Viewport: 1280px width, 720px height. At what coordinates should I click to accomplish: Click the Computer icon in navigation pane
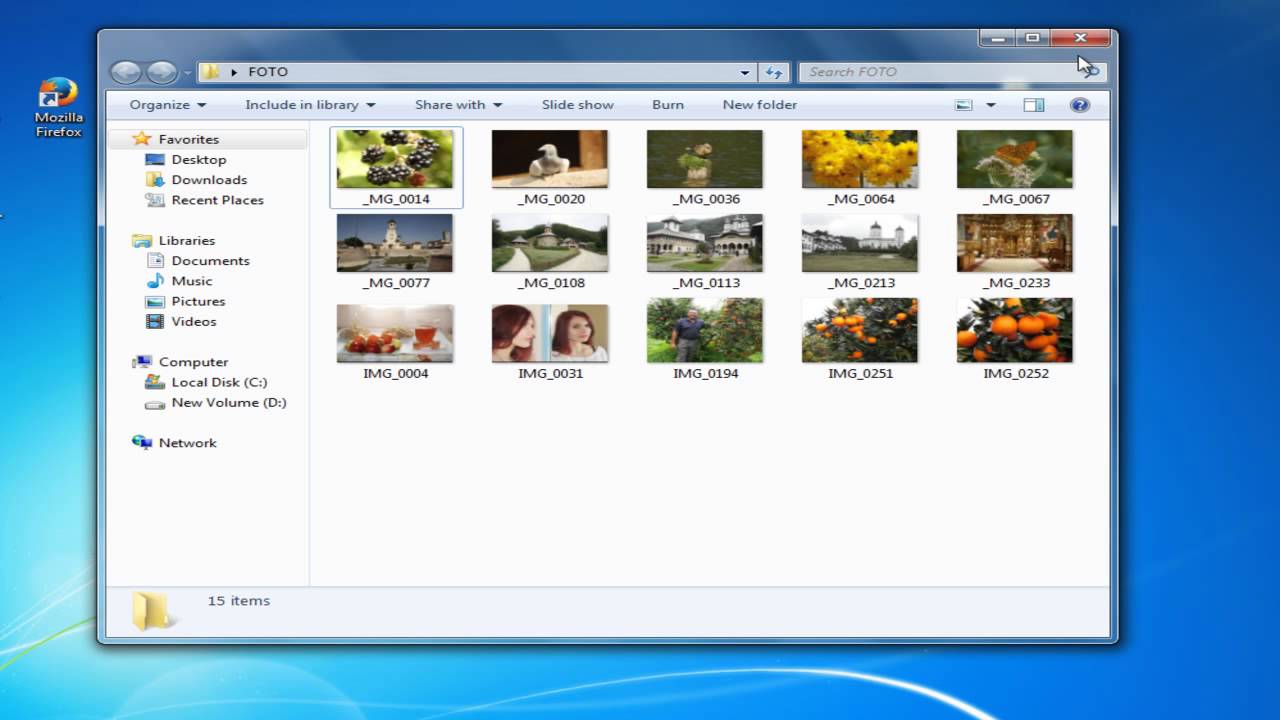[x=142, y=362]
